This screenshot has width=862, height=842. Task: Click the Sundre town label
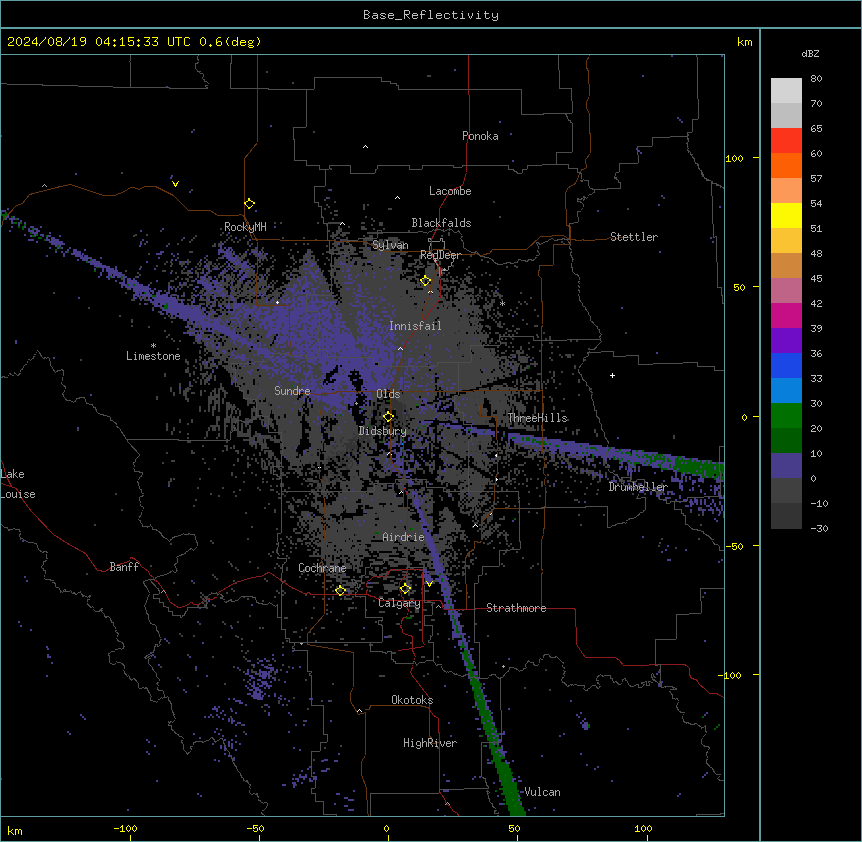coord(292,391)
